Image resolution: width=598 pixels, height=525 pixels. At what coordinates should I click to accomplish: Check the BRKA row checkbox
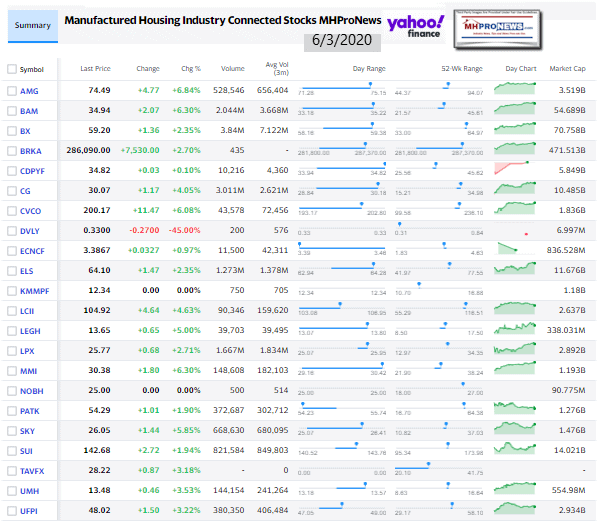tap(12, 151)
